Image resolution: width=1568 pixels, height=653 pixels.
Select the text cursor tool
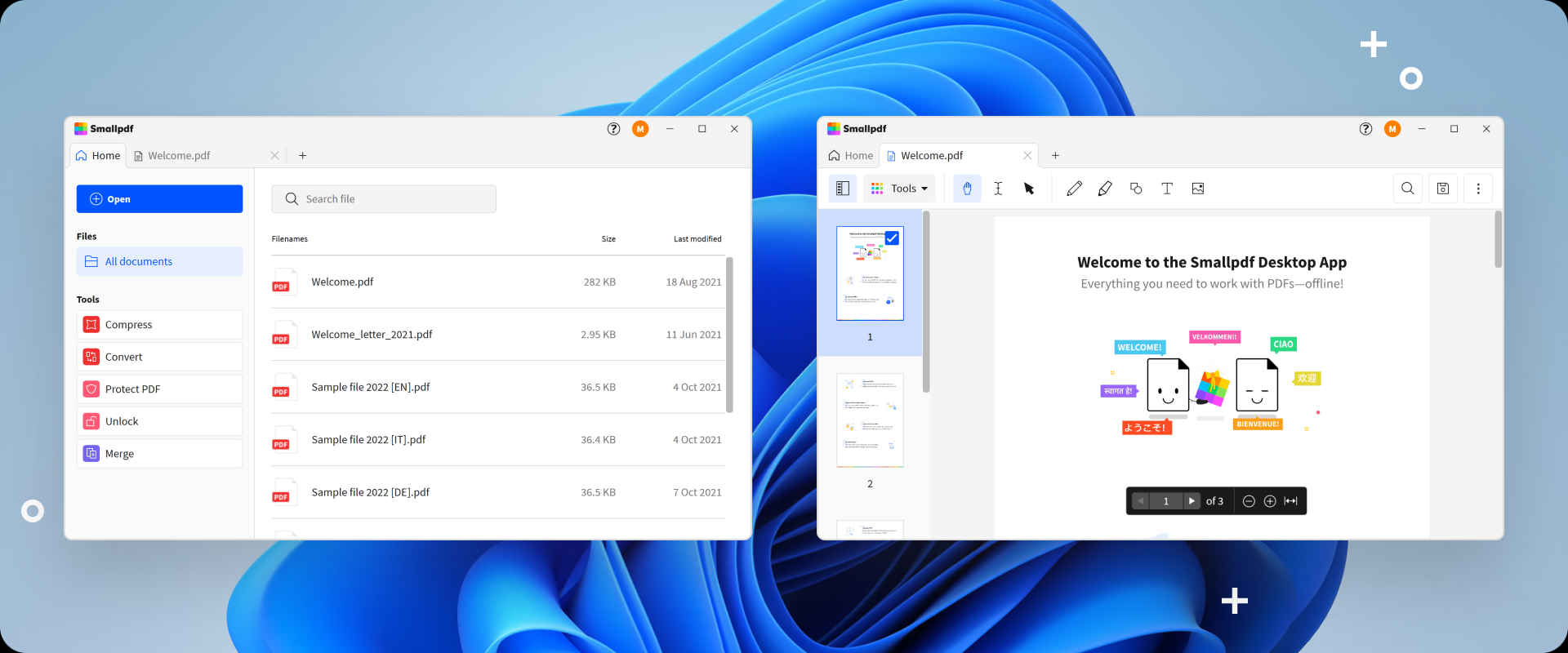pyautogui.click(x=998, y=189)
